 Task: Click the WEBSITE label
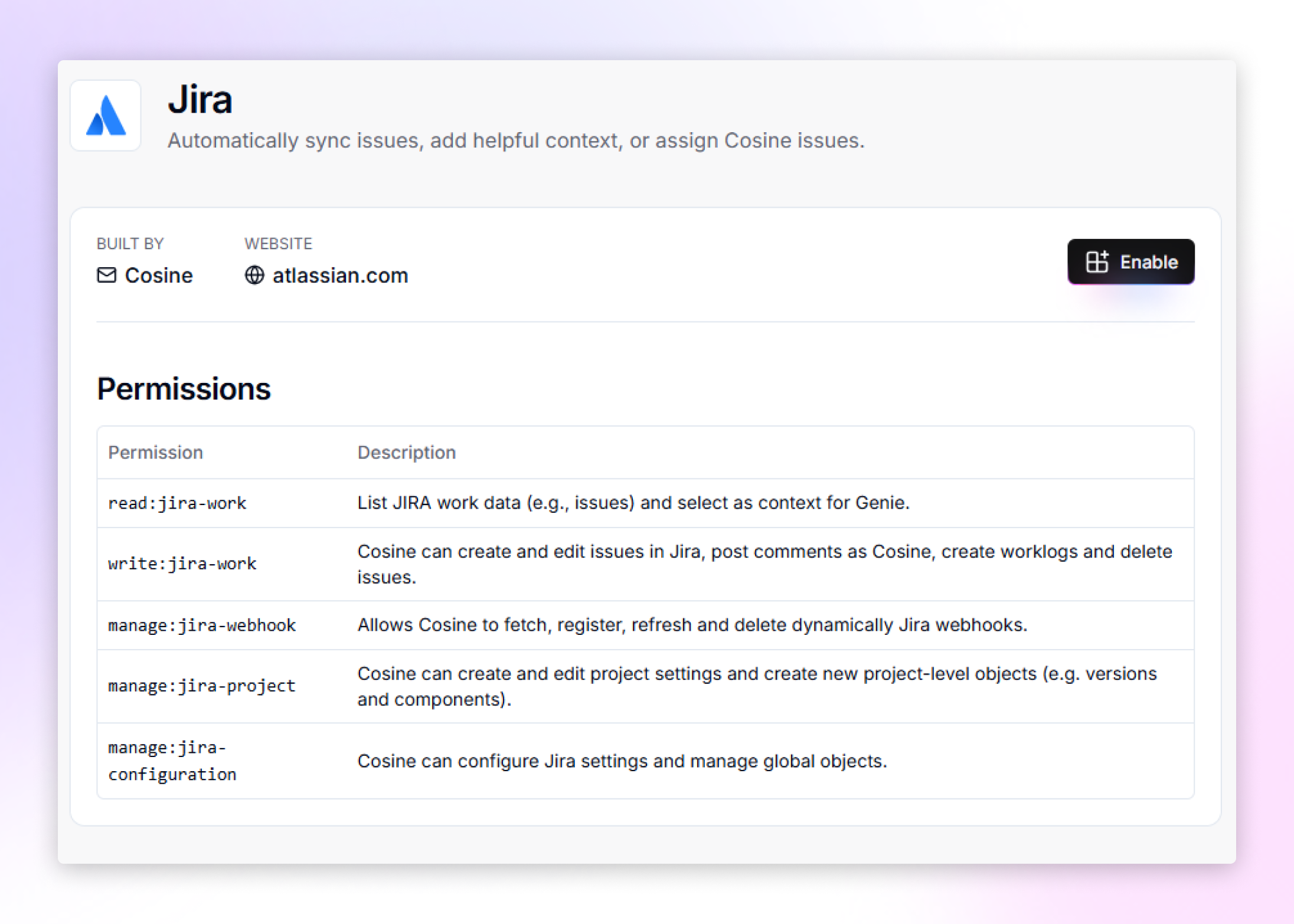(277, 243)
